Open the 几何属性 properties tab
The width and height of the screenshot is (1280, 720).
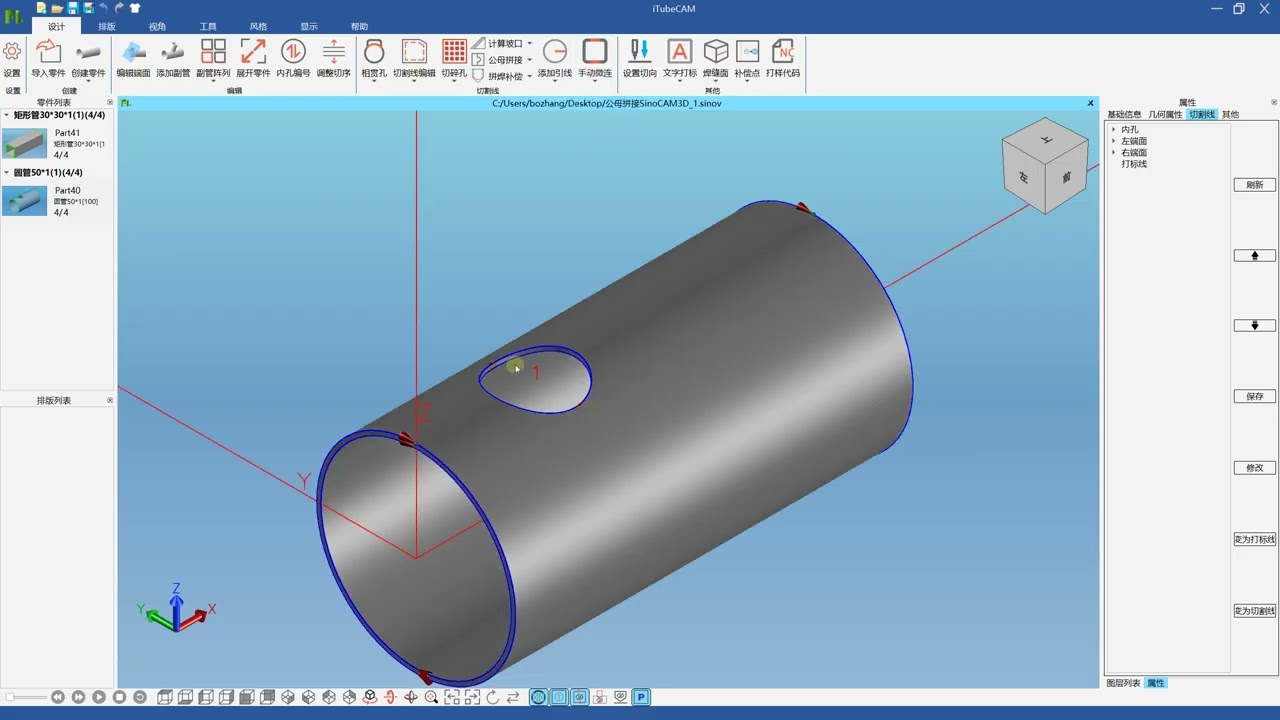pos(1165,114)
